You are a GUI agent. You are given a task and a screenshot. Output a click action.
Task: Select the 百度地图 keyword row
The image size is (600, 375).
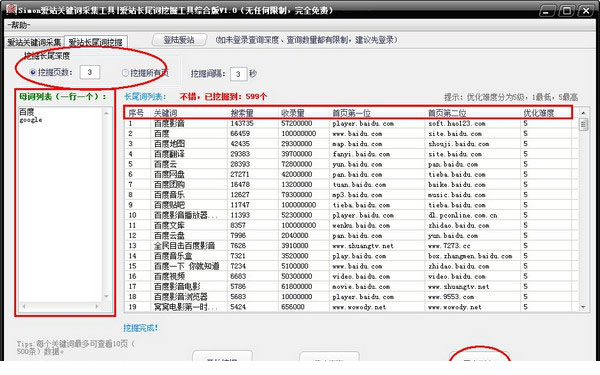[x=169, y=144]
